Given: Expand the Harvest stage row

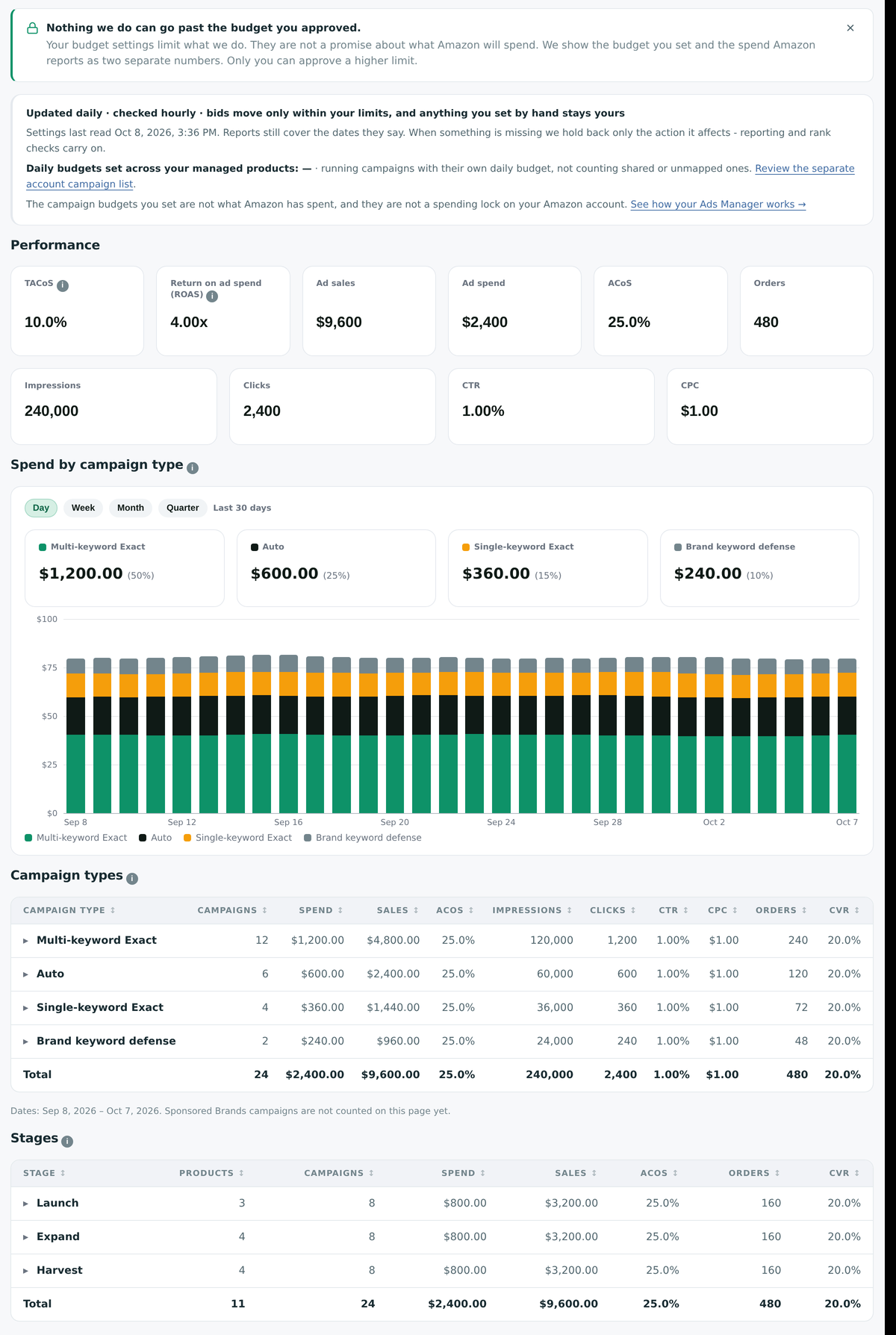Looking at the screenshot, I should tap(25, 1271).
